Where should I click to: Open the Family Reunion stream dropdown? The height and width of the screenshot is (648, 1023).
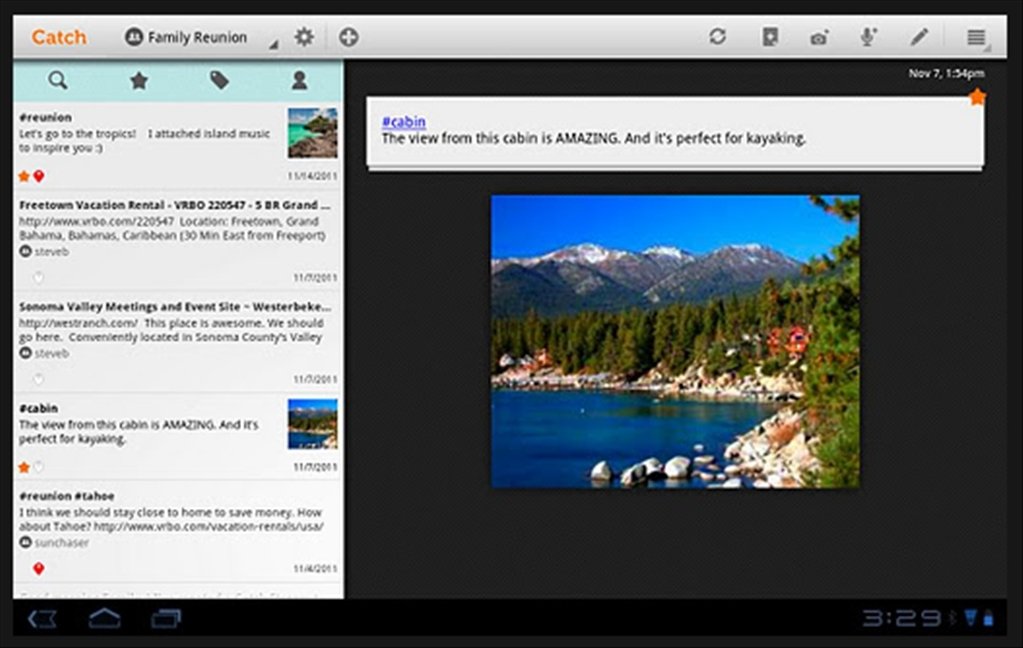pos(201,37)
